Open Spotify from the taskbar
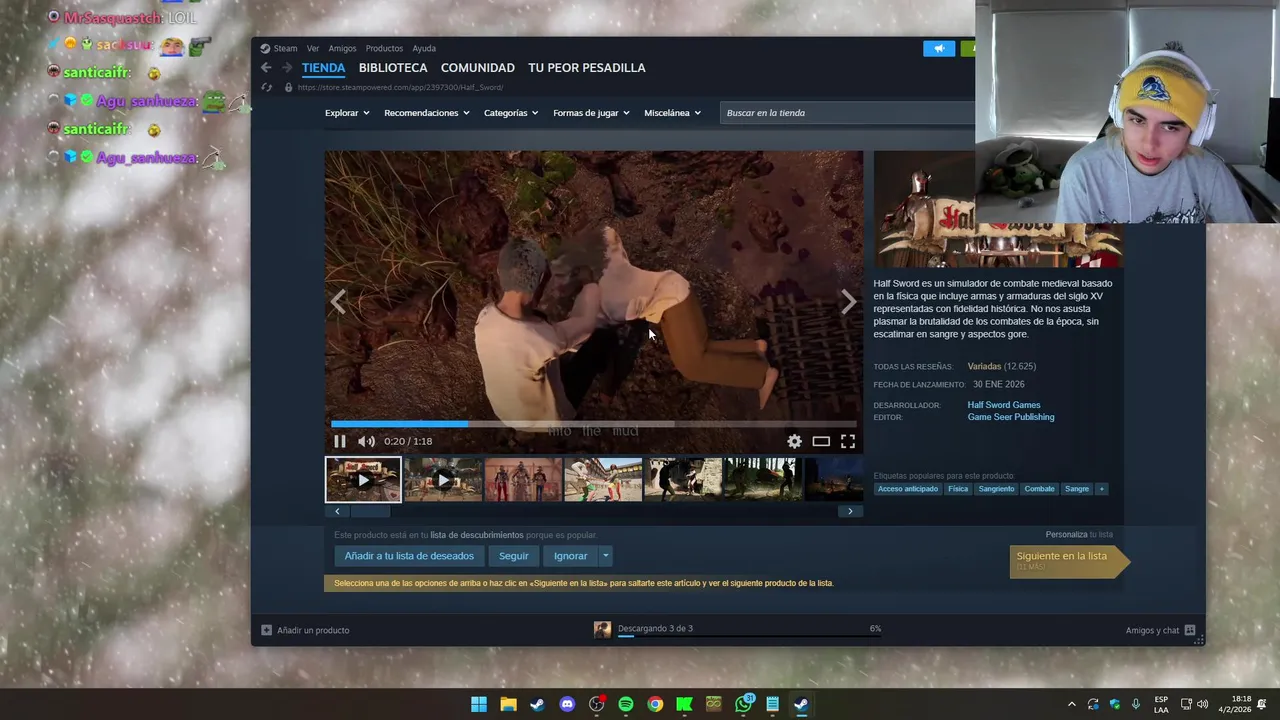The image size is (1280, 720). [x=626, y=704]
